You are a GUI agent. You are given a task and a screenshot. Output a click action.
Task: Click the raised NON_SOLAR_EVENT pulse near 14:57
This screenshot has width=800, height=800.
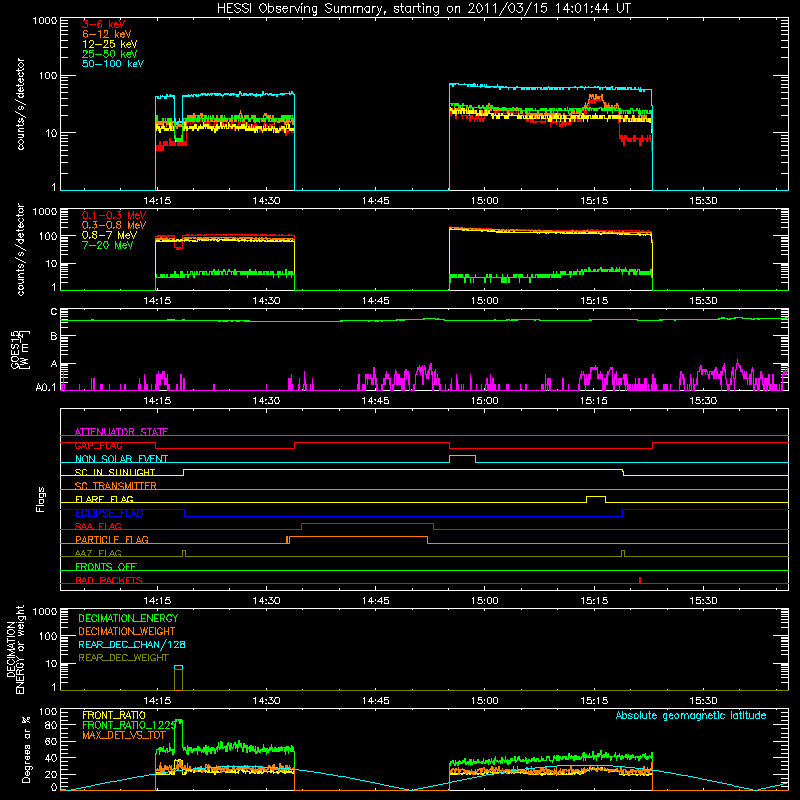pos(462,459)
